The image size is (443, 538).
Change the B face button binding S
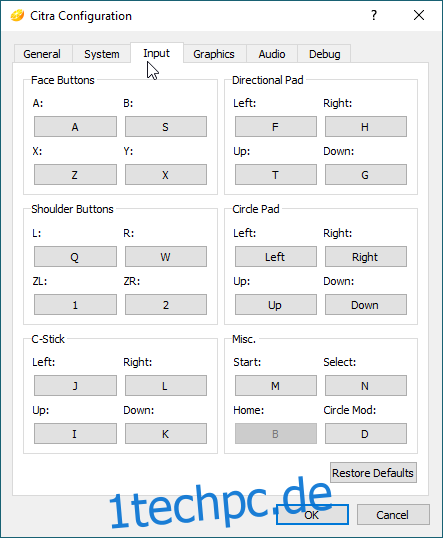(x=166, y=127)
